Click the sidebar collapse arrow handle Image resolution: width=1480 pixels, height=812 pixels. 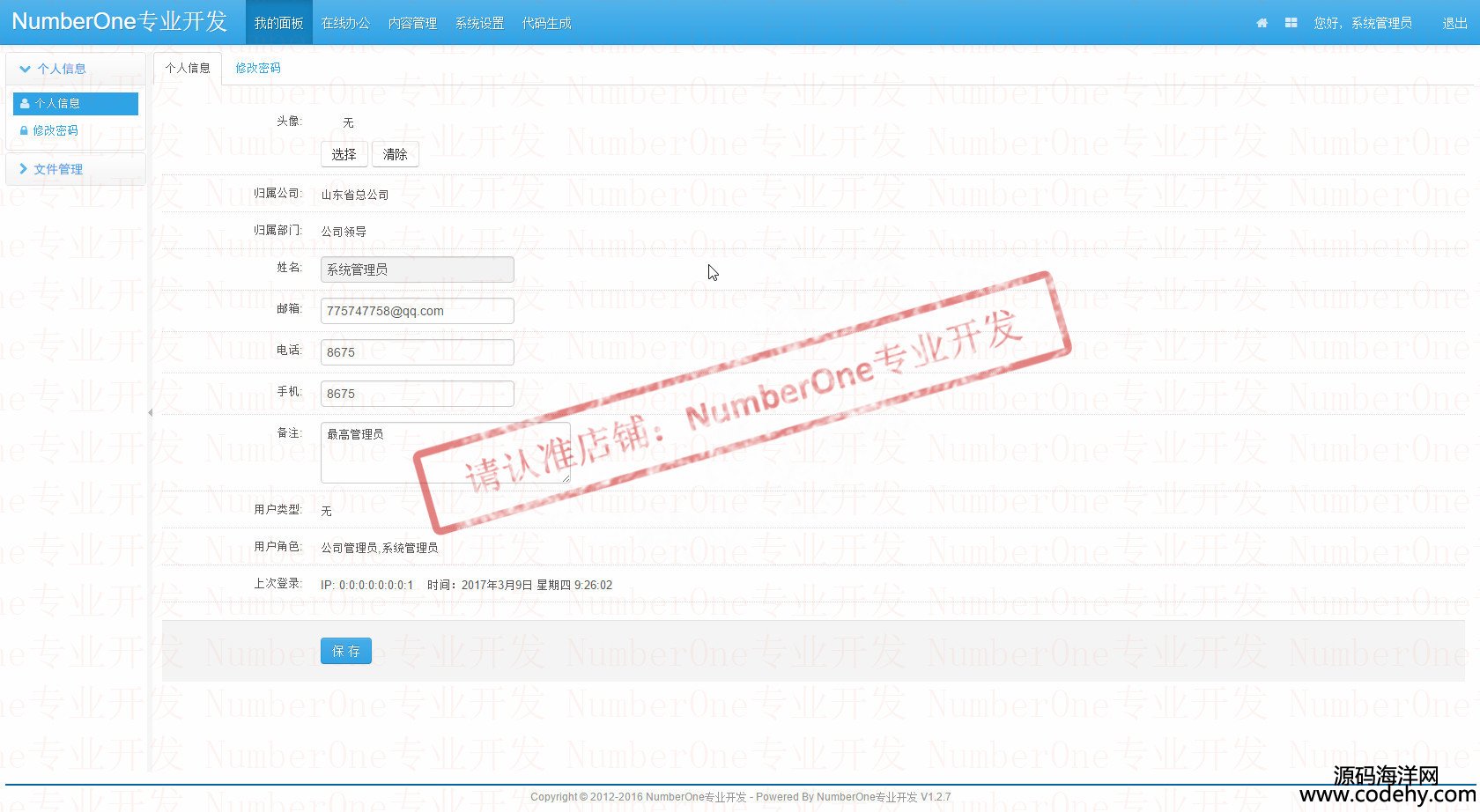point(150,412)
